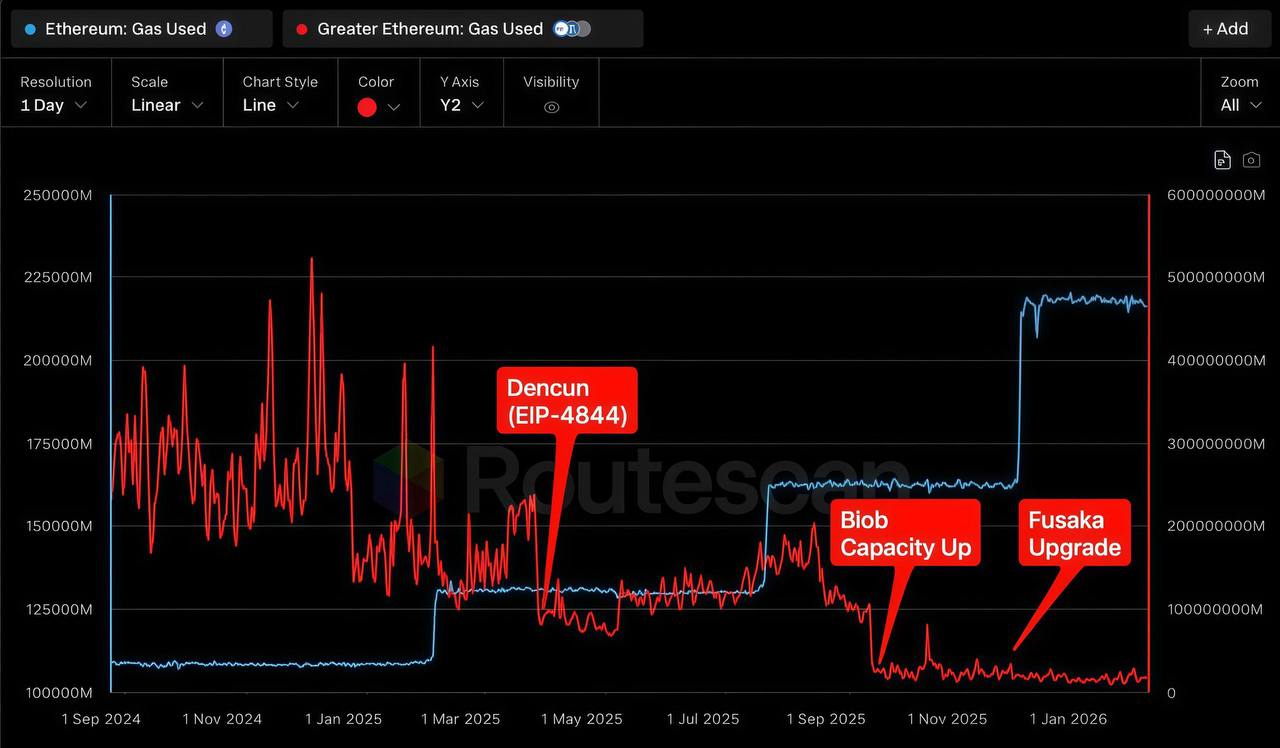Click the Fusaka Upgrade annotation label

pyautogui.click(x=1074, y=534)
